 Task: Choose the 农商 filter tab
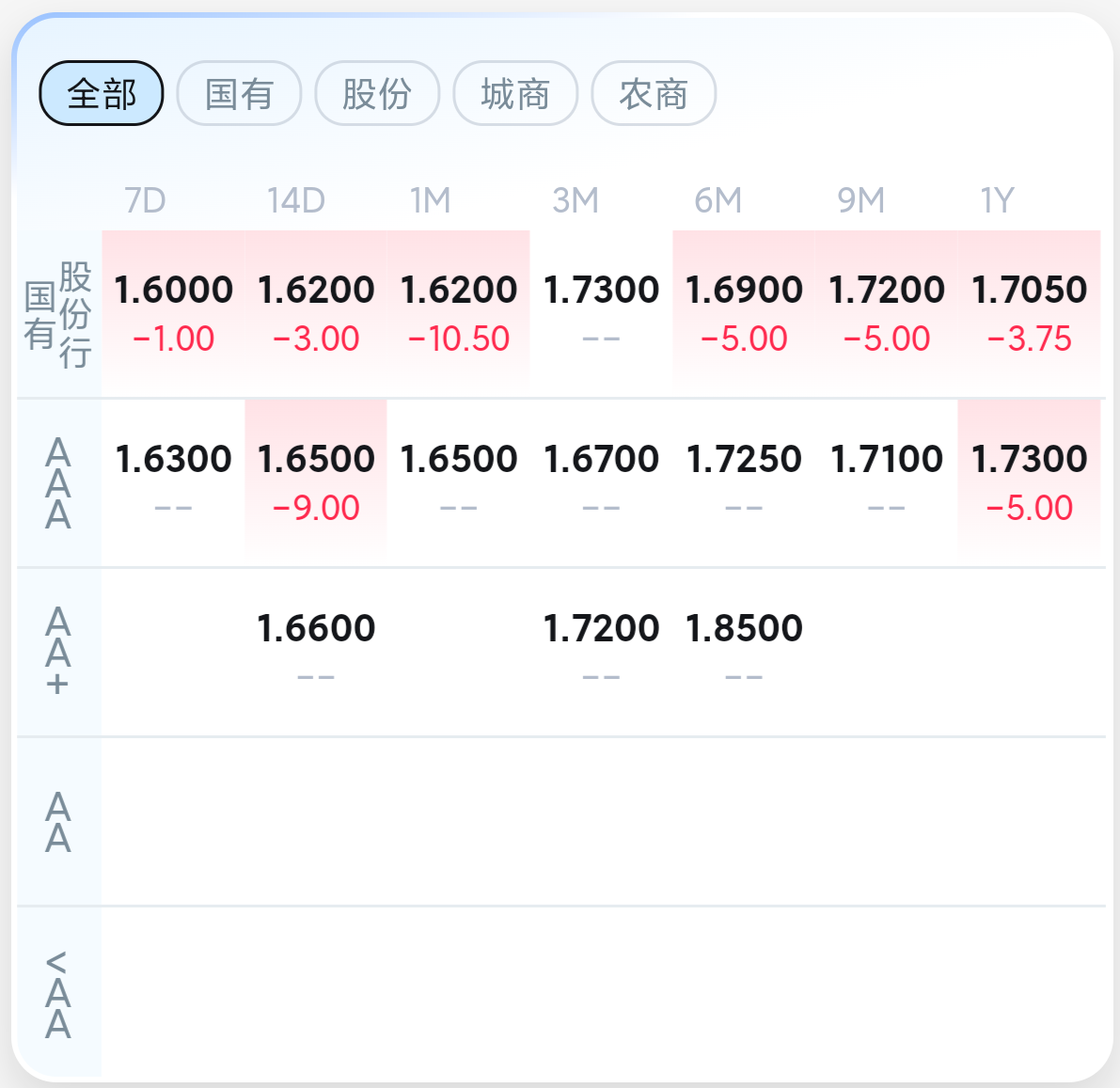coord(654,94)
